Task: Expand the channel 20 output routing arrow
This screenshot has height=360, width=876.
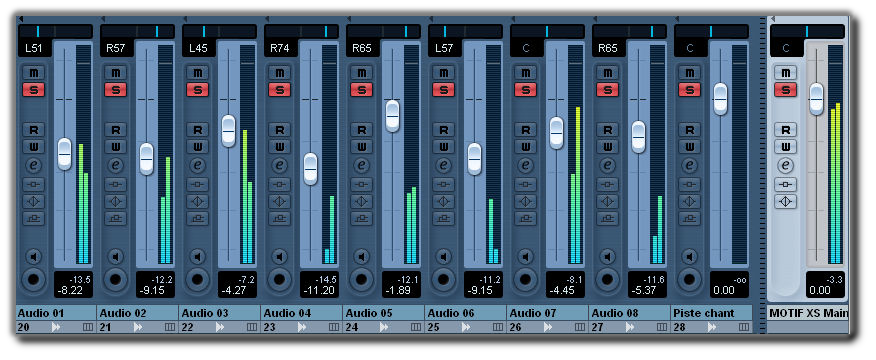Action: coord(56,327)
